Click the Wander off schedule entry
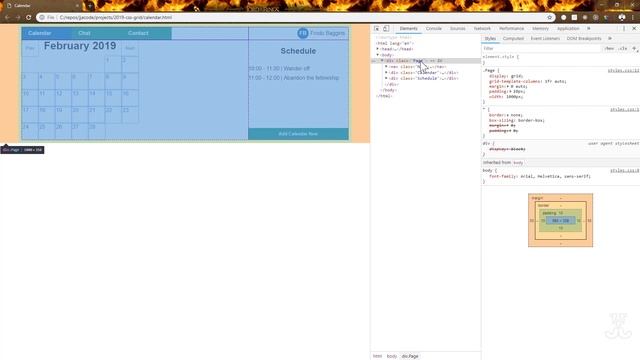Image resolution: width=640 pixels, height=360 pixels. (x=280, y=69)
